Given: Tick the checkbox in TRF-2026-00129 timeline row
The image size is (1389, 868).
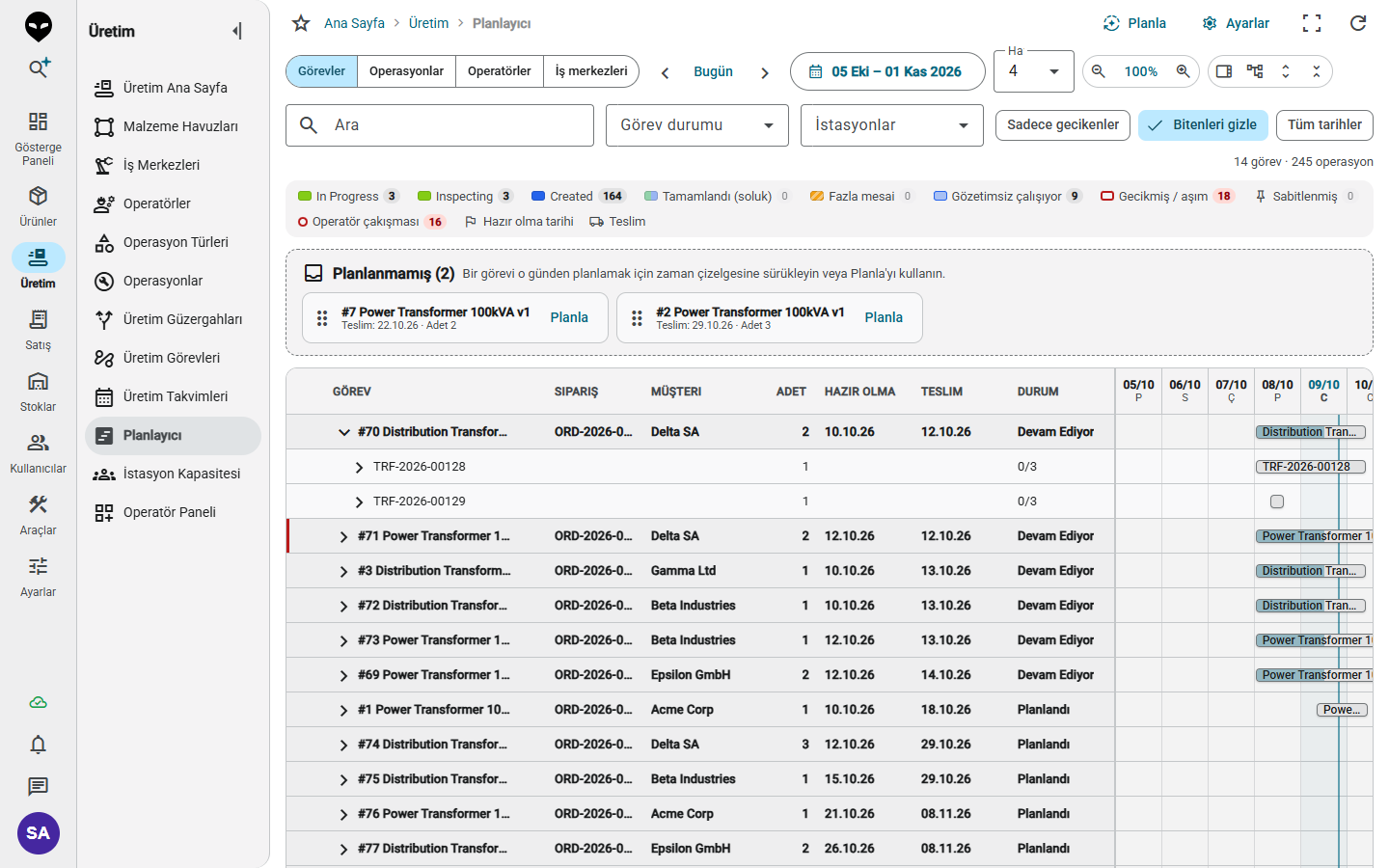Looking at the screenshot, I should 1277,502.
